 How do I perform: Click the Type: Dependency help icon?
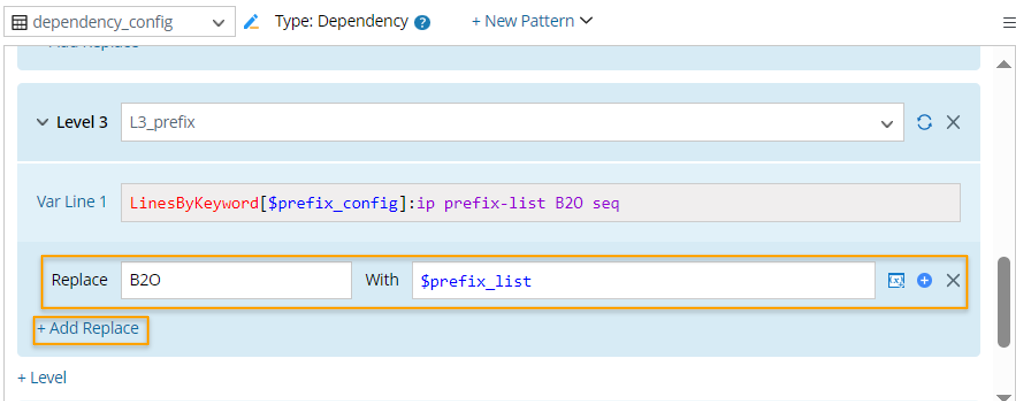point(422,21)
